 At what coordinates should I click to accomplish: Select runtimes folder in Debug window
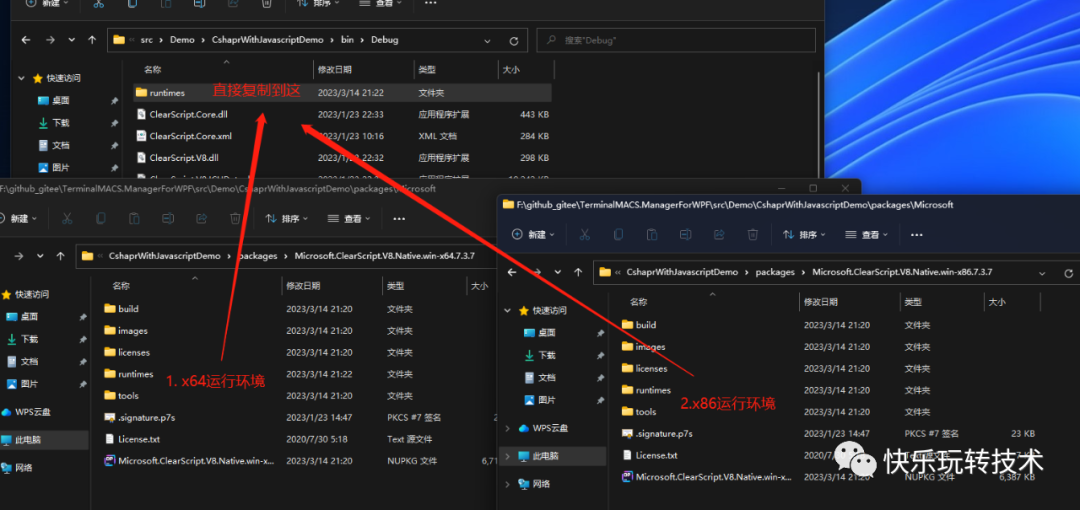coord(342,92)
